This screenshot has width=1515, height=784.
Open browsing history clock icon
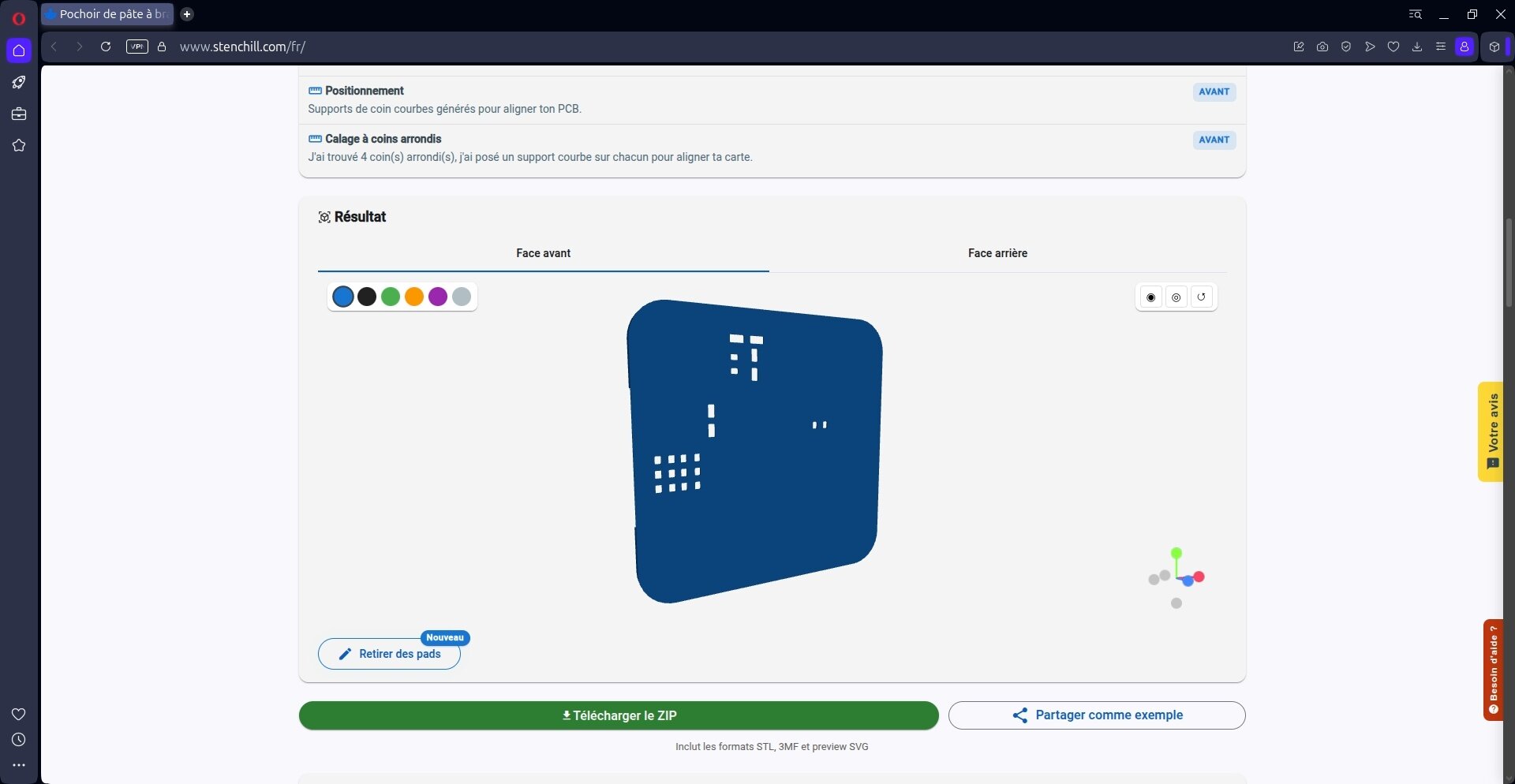19,740
